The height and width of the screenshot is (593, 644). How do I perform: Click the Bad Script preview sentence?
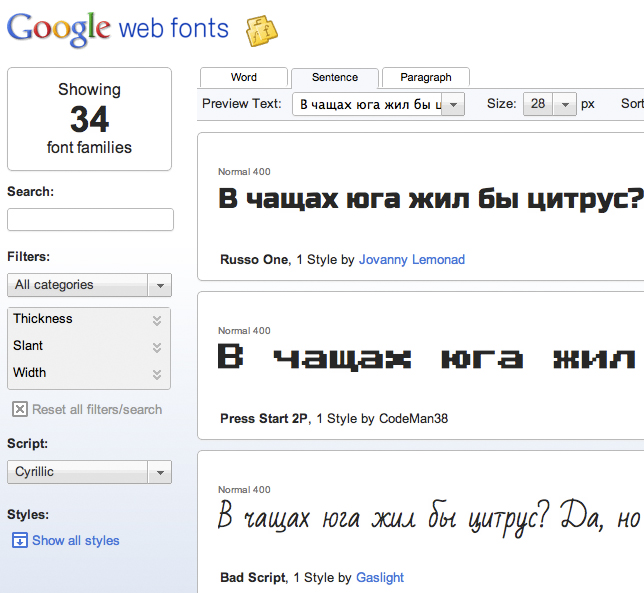click(429, 517)
